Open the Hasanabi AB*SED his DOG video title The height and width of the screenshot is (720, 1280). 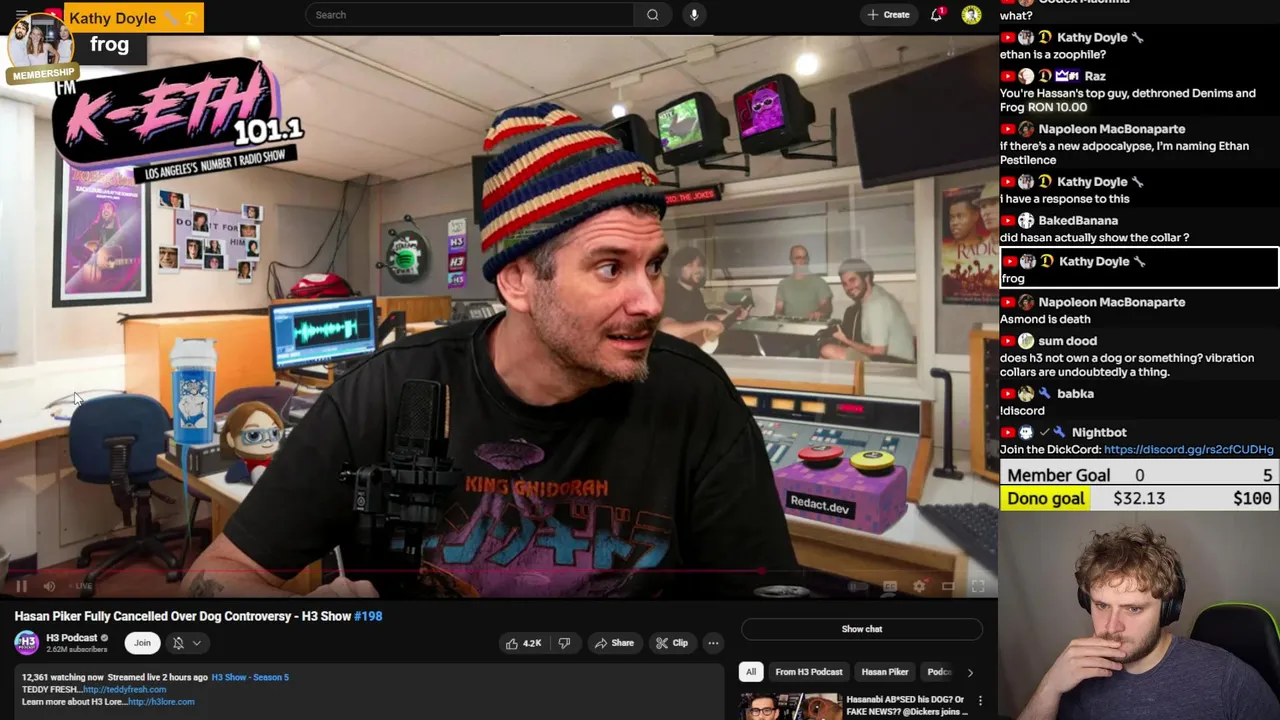pos(907,705)
